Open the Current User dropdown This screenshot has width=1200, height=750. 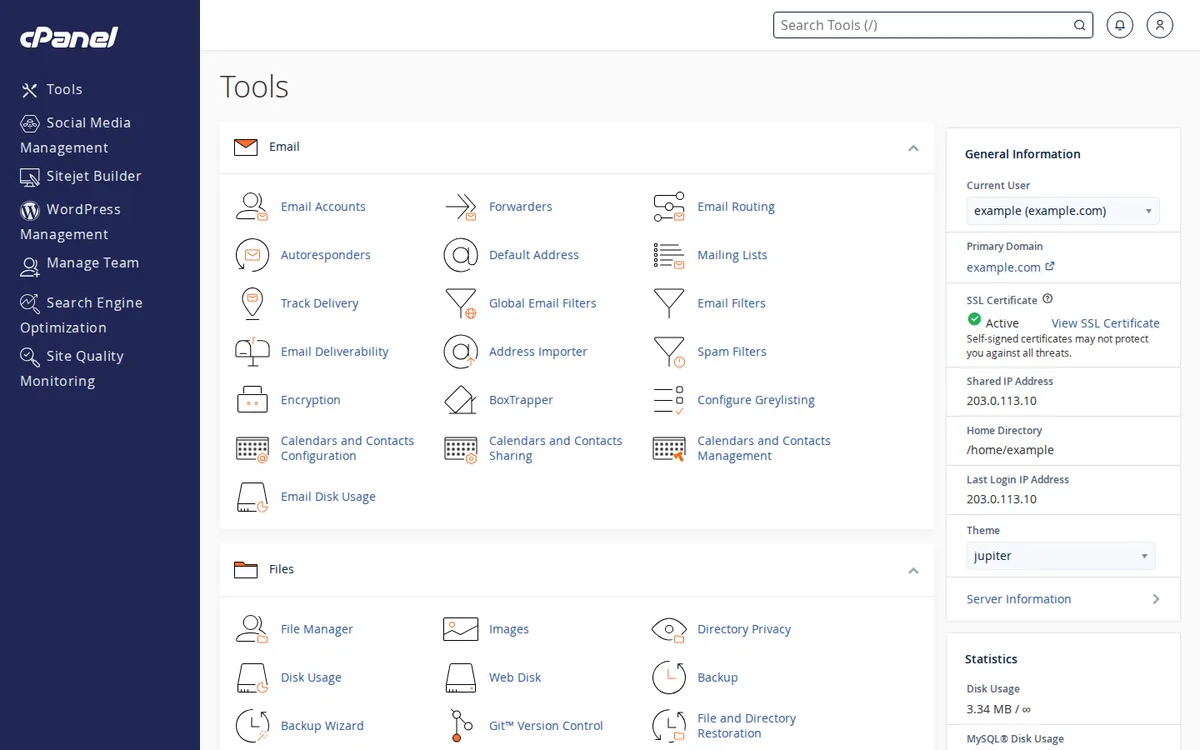1063,211
